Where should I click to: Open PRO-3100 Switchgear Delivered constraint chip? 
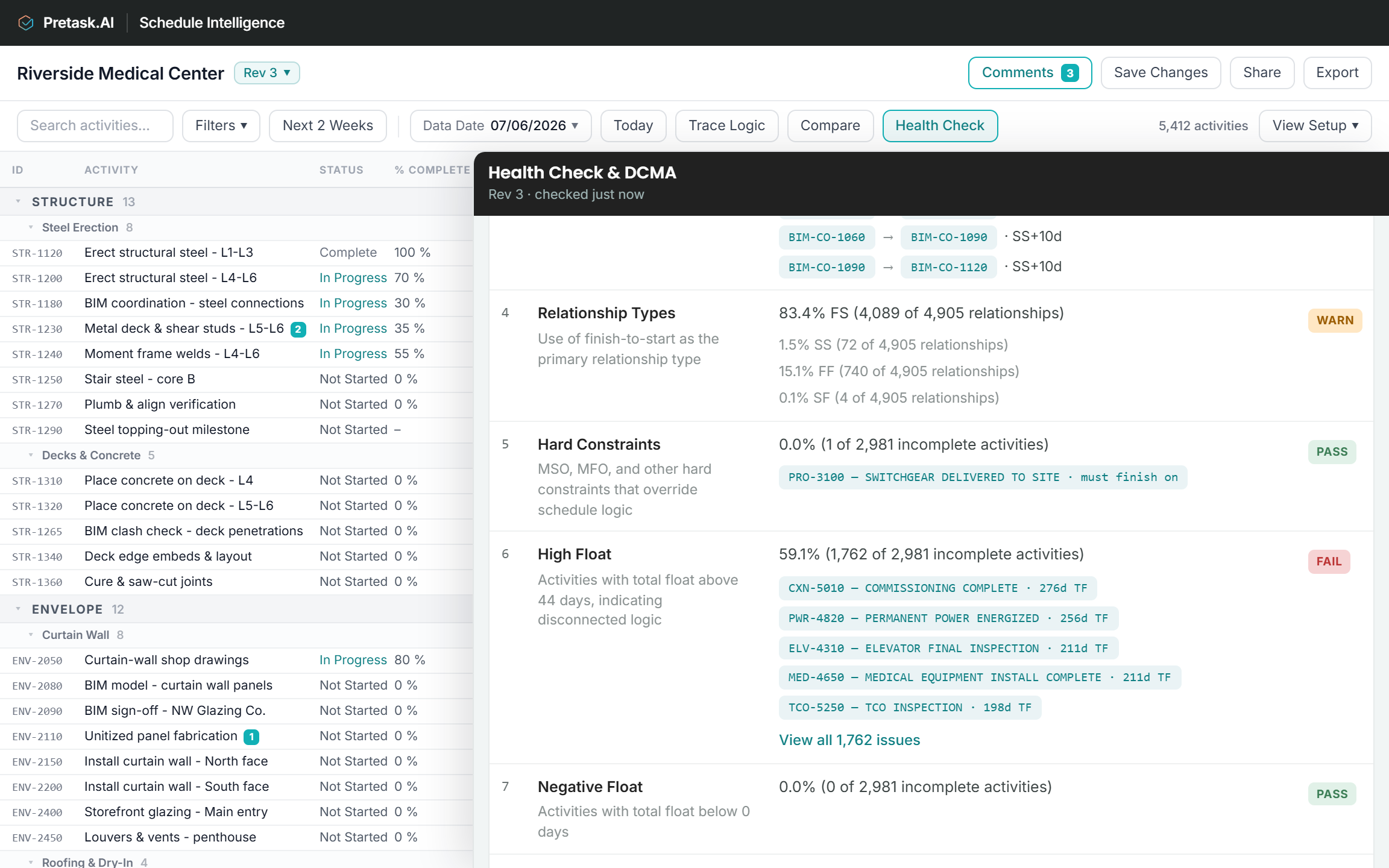983,477
